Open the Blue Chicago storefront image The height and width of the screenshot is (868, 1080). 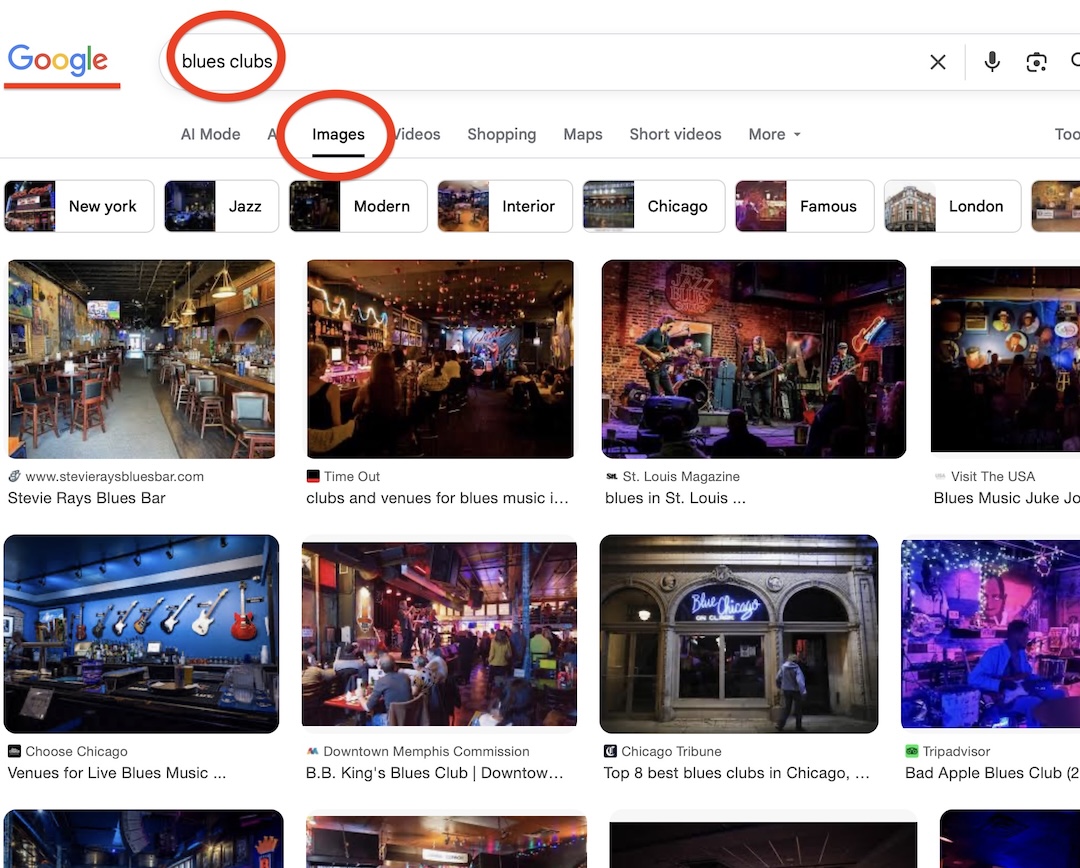[738, 633]
